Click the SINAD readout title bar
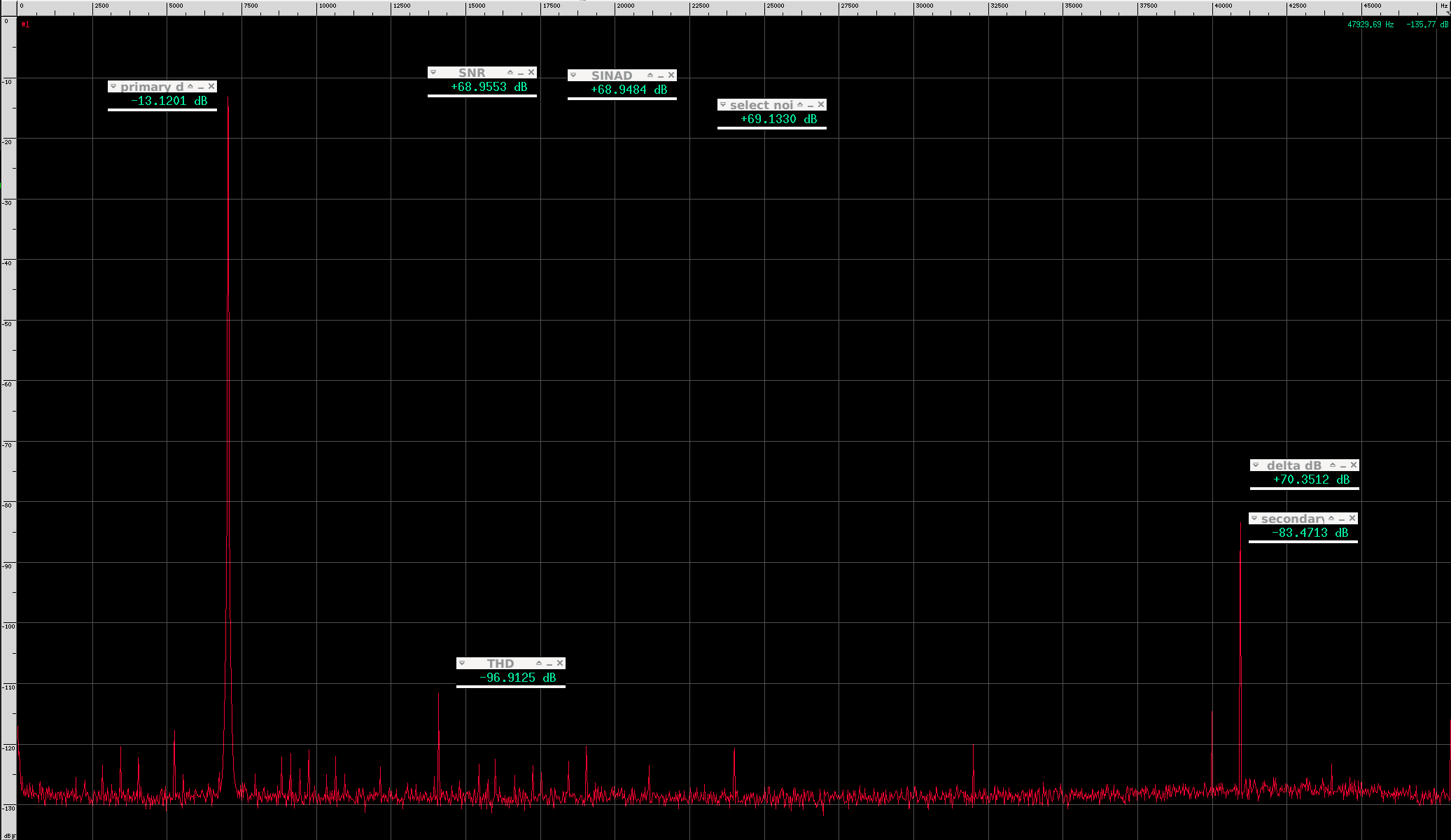1451x840 pixels. pos(612,76)
